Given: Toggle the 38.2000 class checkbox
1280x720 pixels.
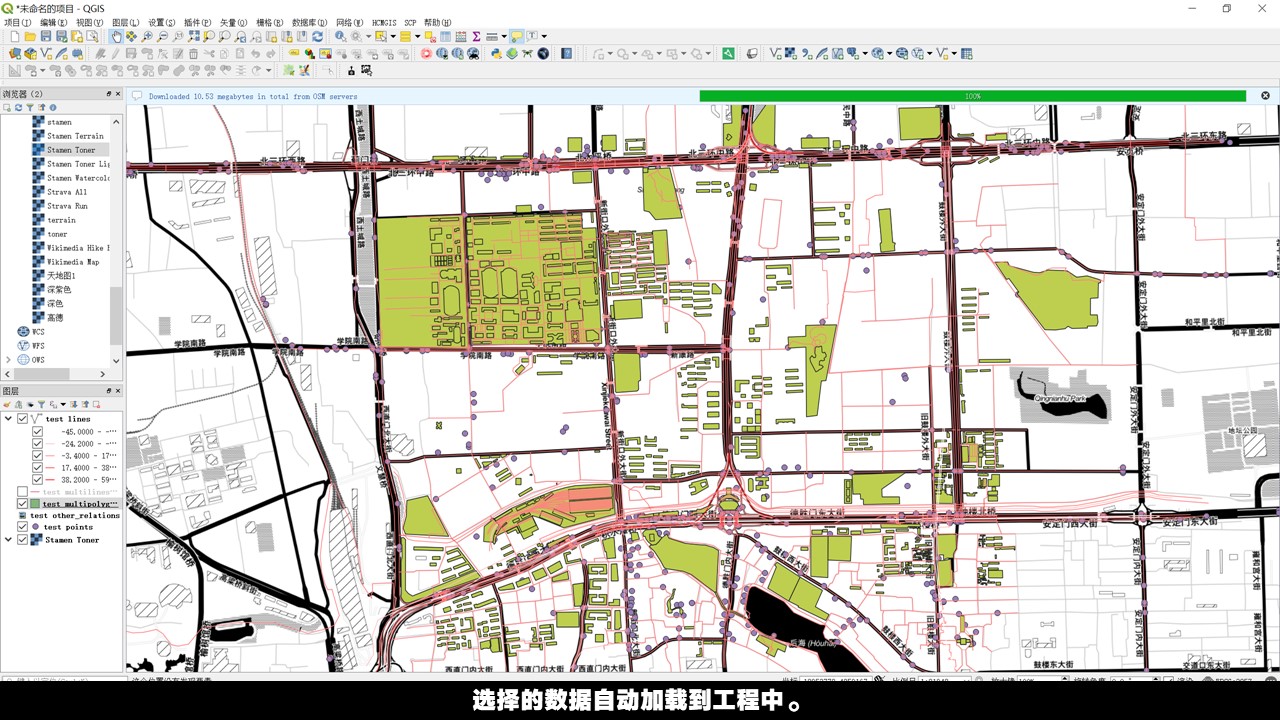Looking at the screenshot, I should pos(37,479).
